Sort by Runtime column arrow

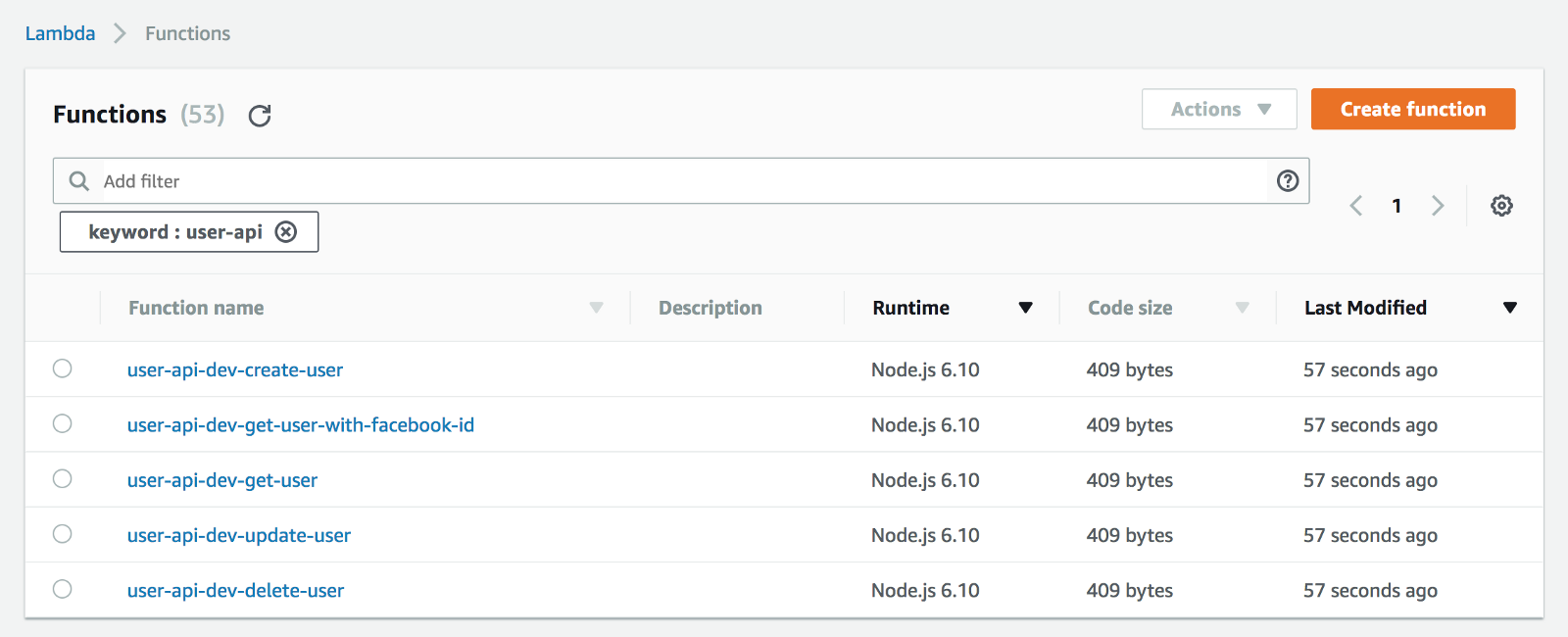[1025, 308]
